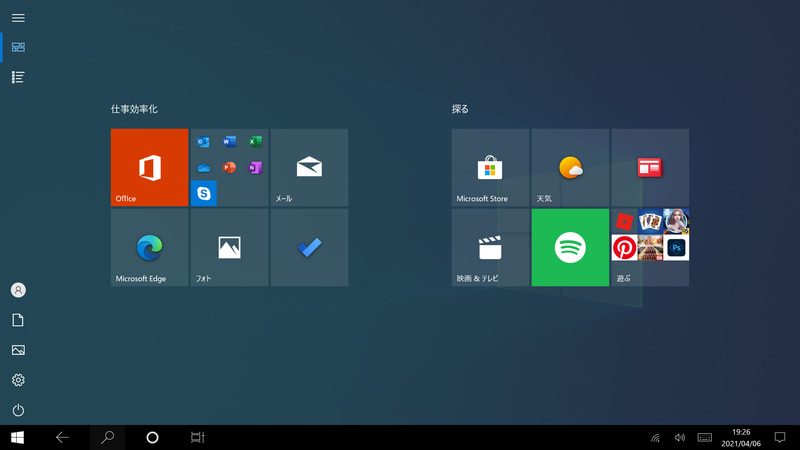Click the Windows Start button

tap(17, 438)
